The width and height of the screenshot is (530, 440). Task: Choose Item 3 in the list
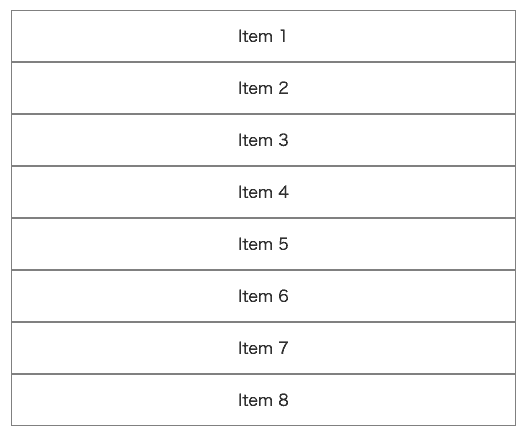[263, 140]
